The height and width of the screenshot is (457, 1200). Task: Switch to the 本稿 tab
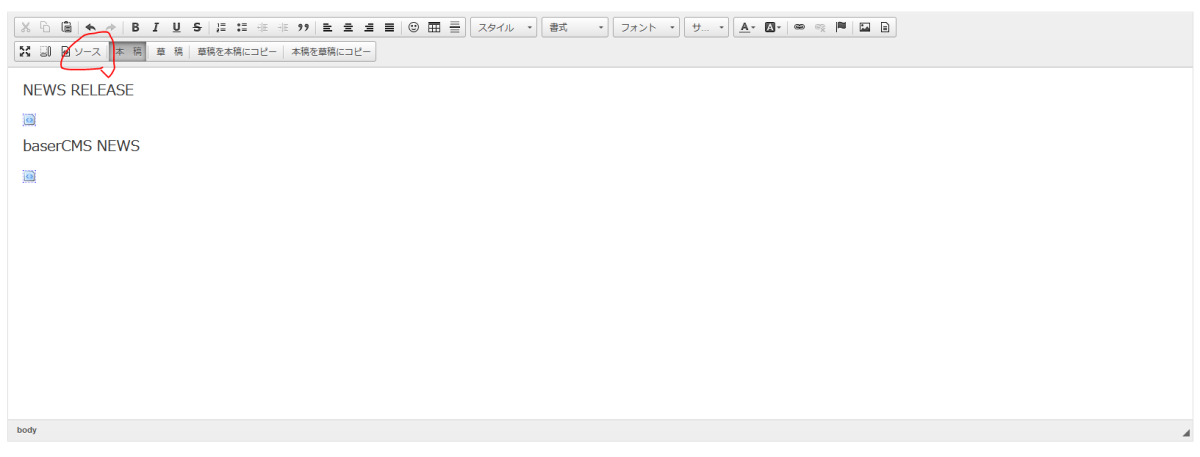point(128,51)
